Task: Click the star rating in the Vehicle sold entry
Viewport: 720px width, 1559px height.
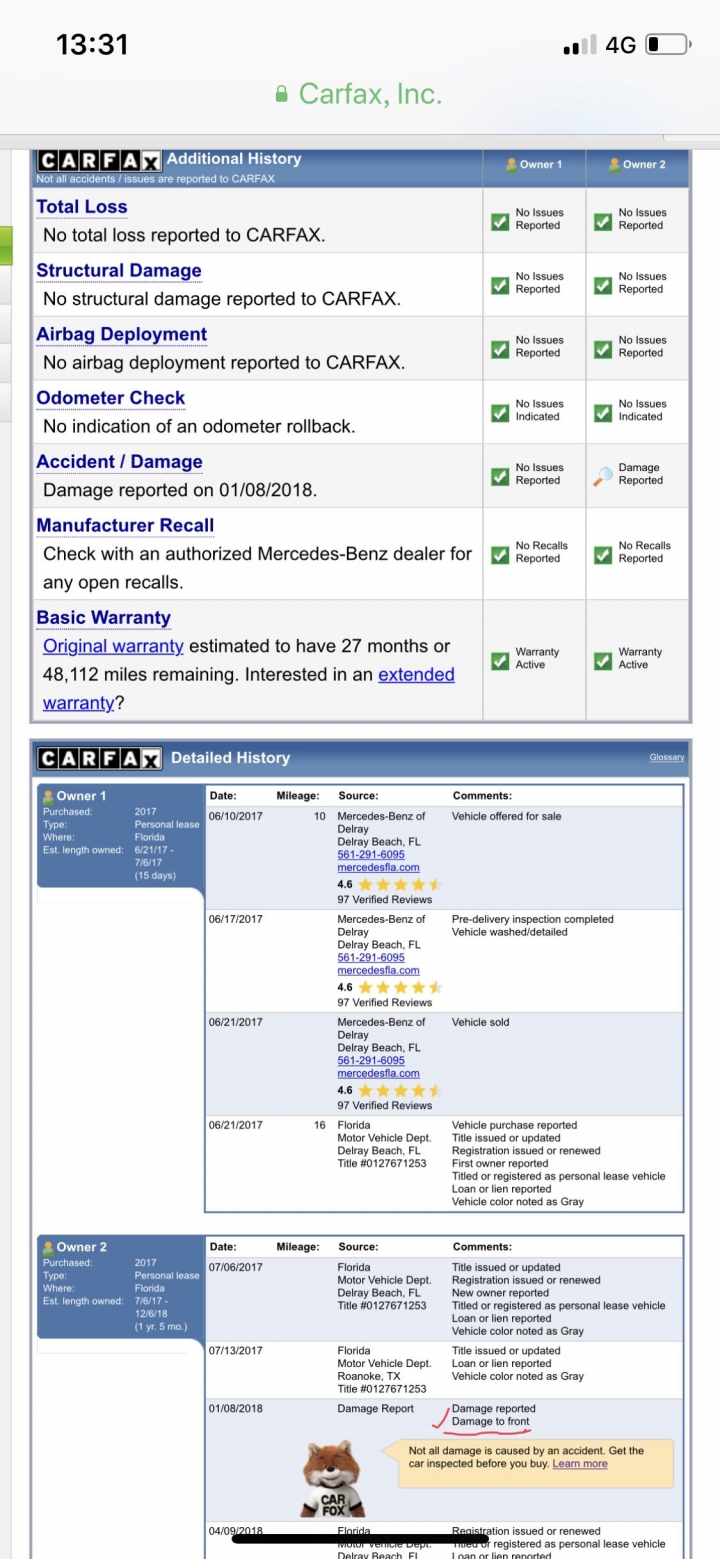Action: 400,1090
